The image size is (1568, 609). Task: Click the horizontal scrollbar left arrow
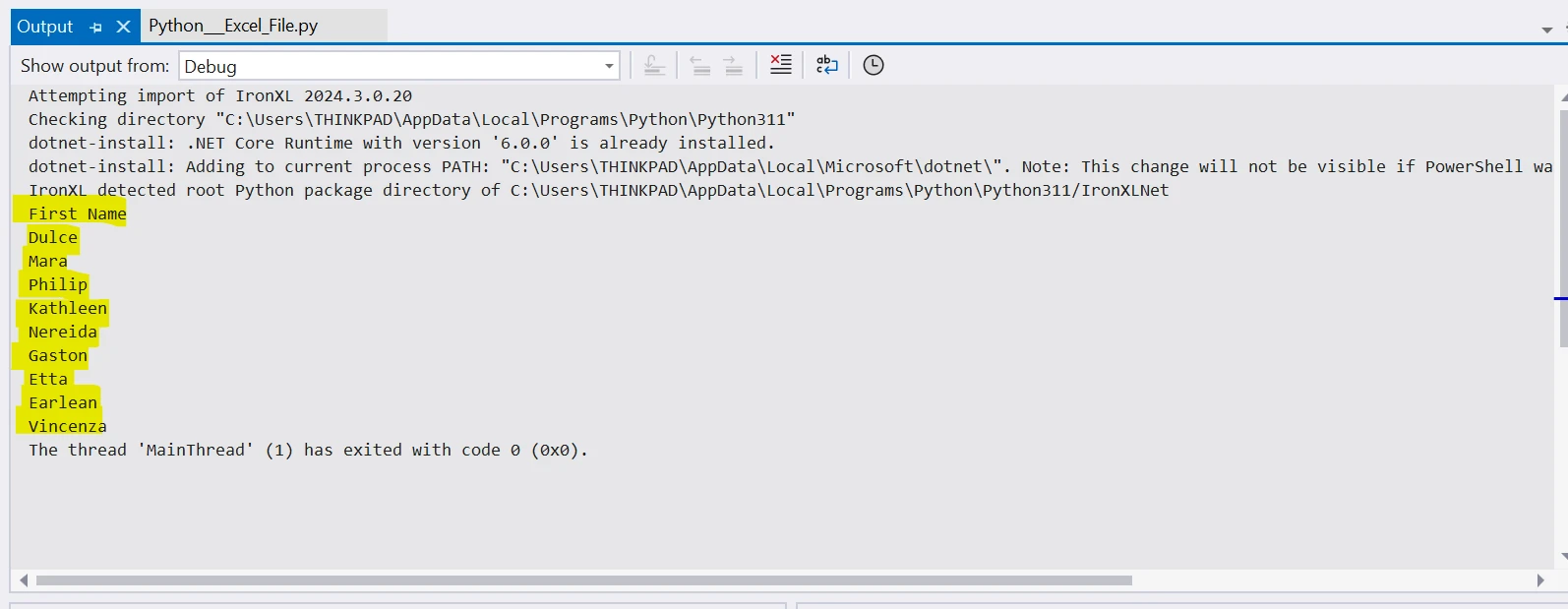tap(24, 580)
